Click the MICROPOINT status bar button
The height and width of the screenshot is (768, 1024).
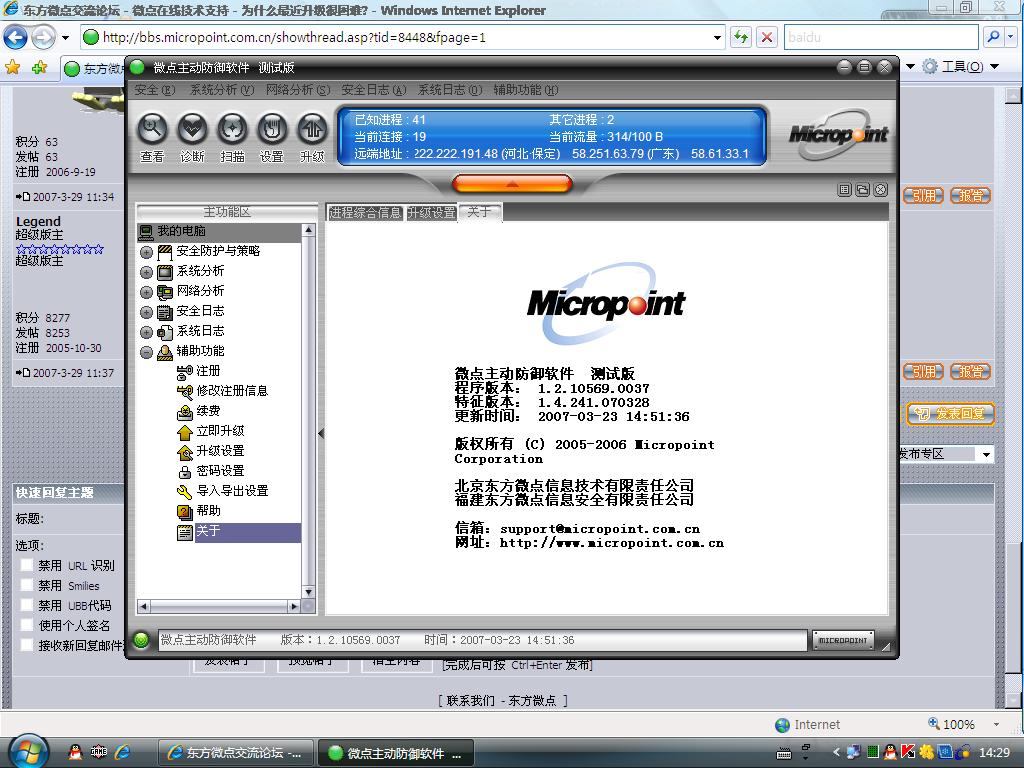tap(843, 640)
